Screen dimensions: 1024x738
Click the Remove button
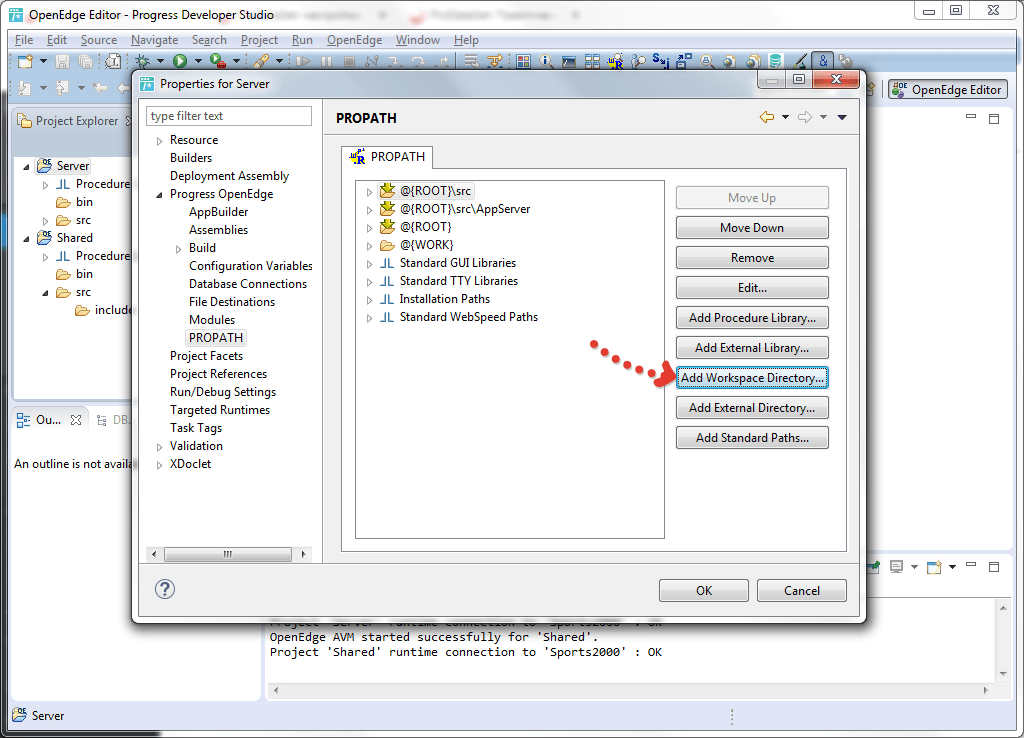[752, 257]
